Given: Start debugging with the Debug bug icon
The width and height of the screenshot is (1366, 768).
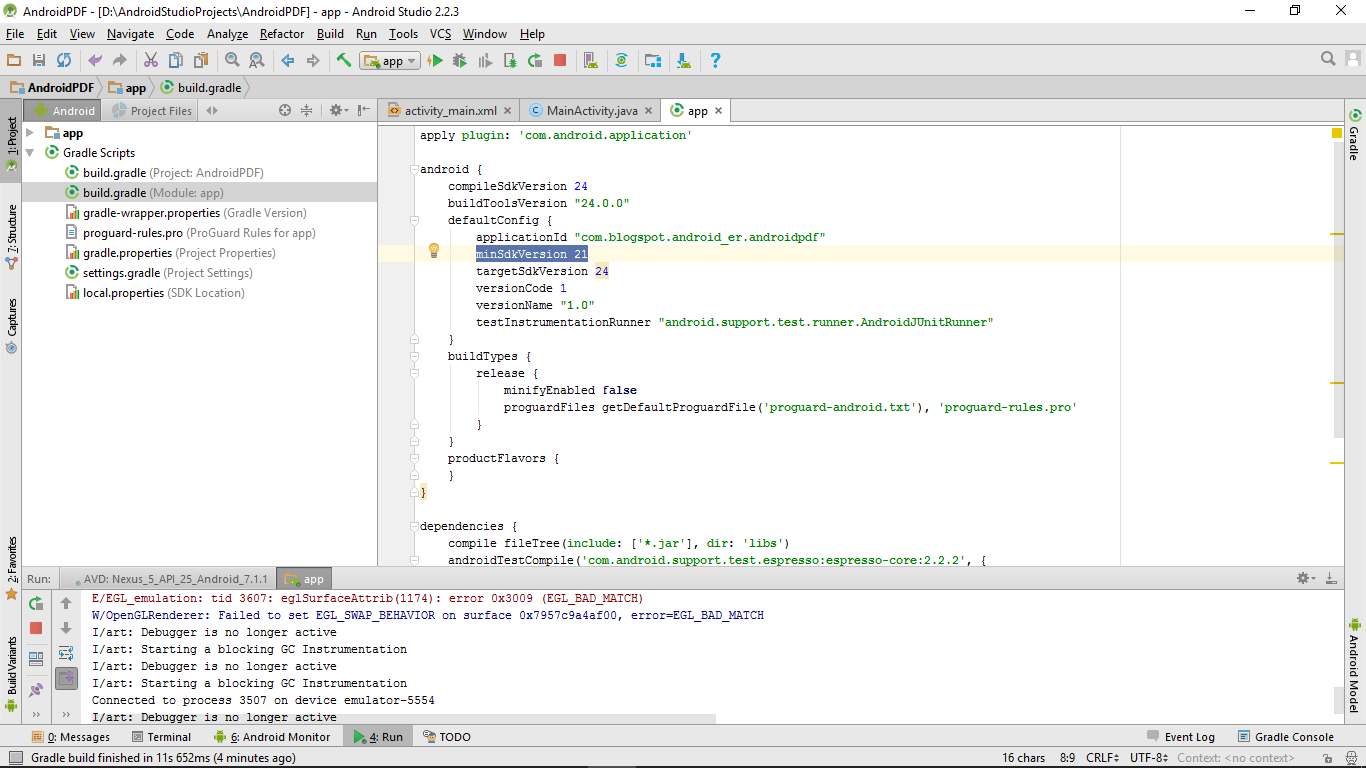Looking at the screenshot, I should coord(461,60).
